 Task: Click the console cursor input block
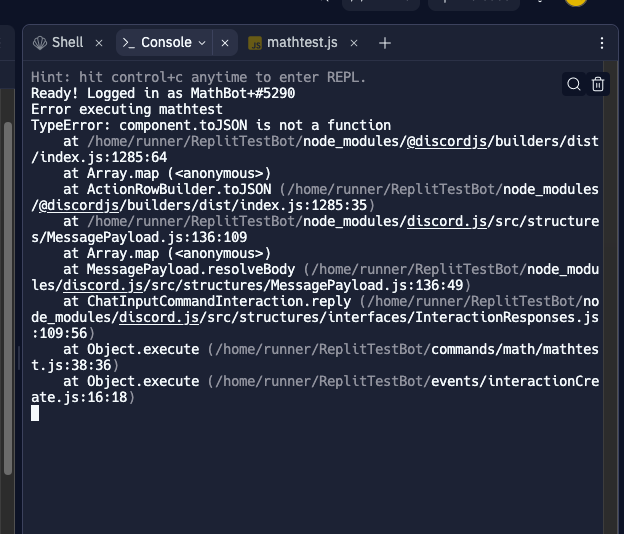pyautogui.click(x=35, y=413)
